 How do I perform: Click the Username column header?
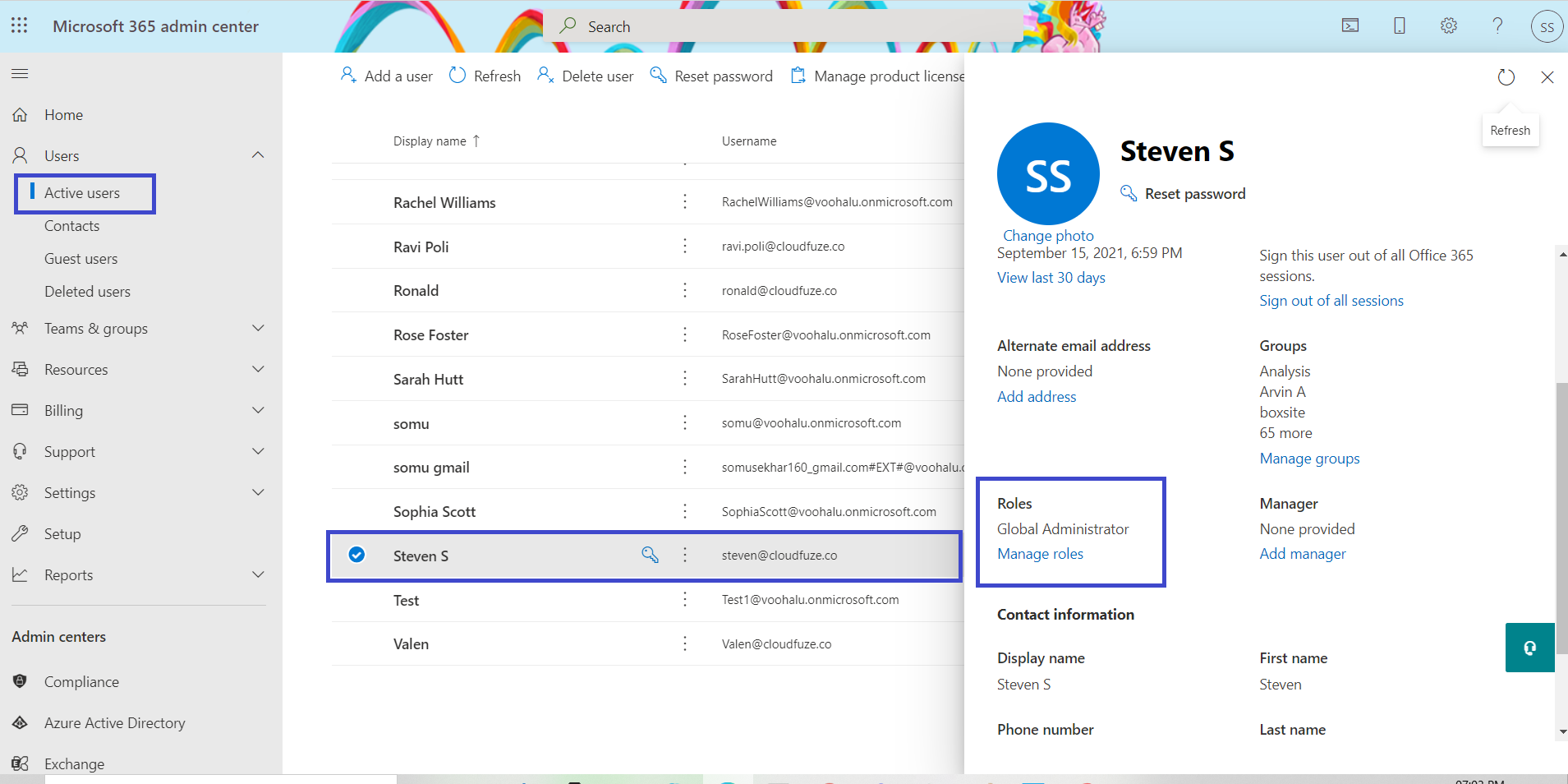(749, 141)
